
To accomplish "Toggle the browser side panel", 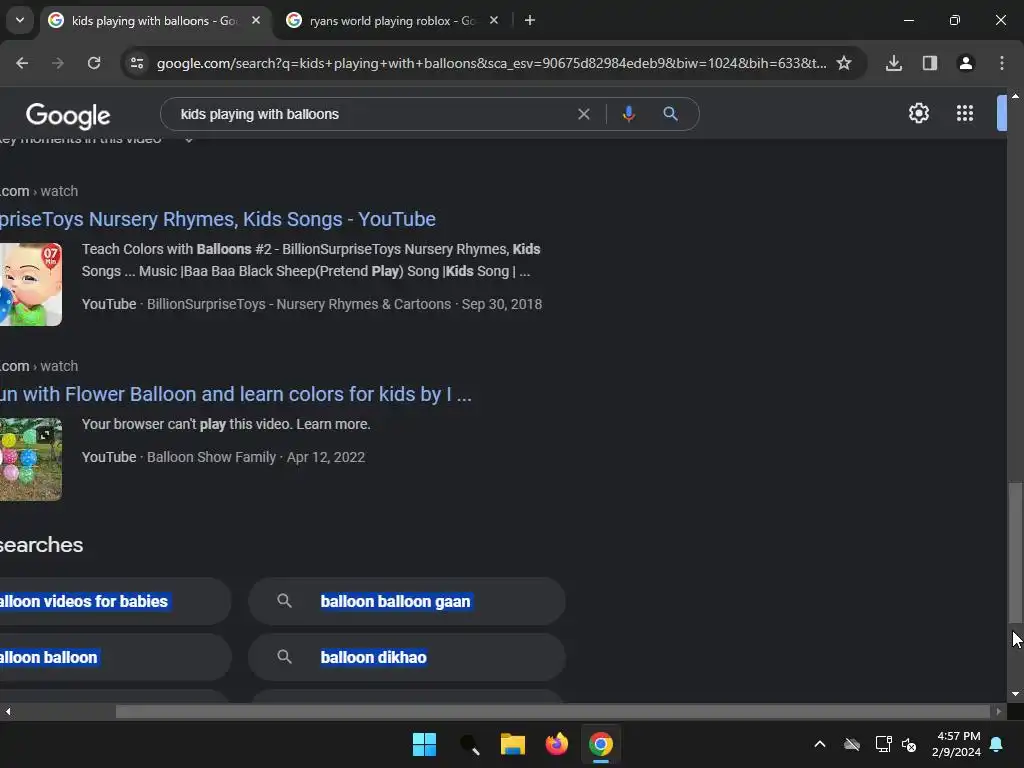I will pos(929,63).
